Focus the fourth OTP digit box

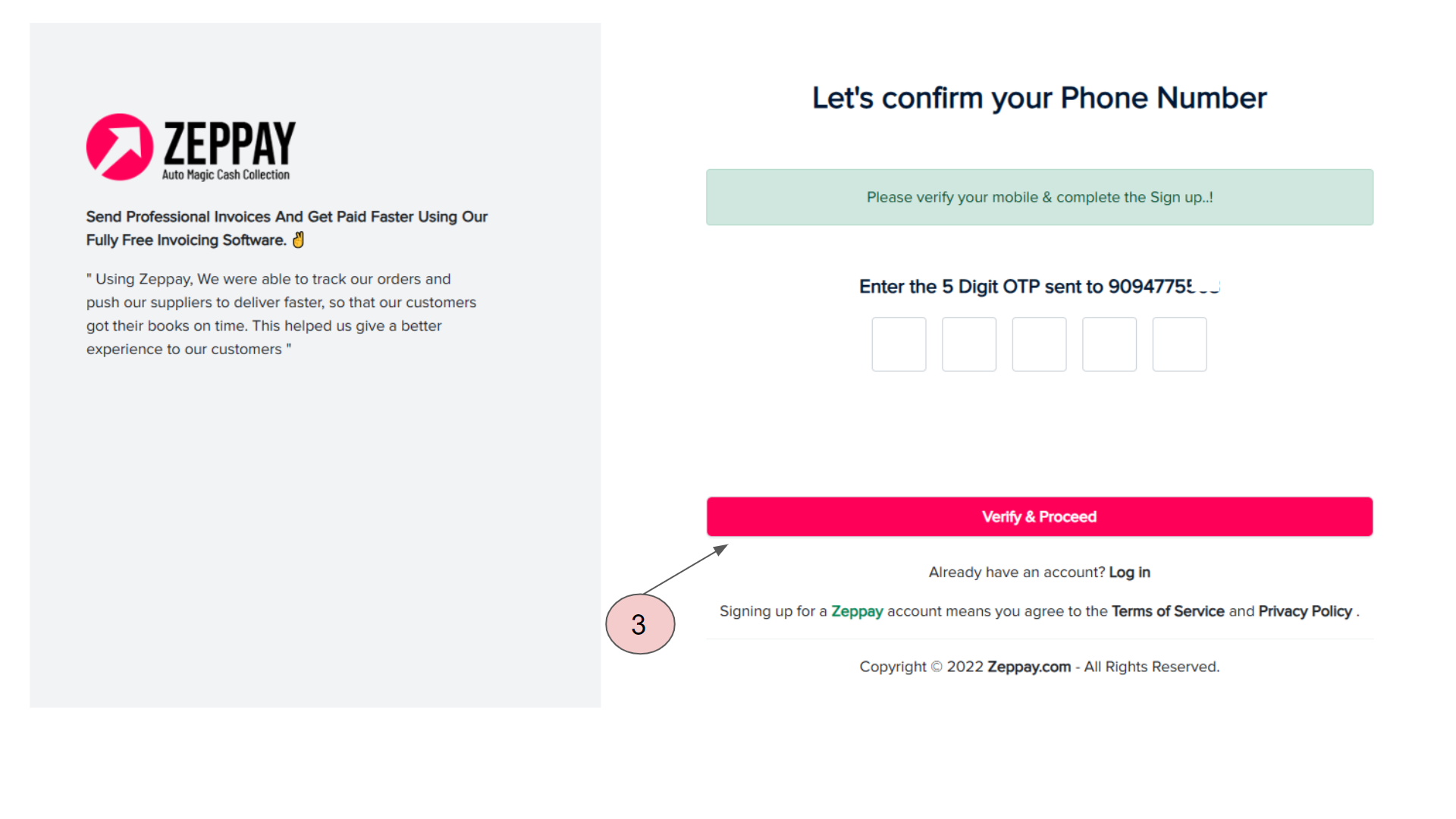1109,344
